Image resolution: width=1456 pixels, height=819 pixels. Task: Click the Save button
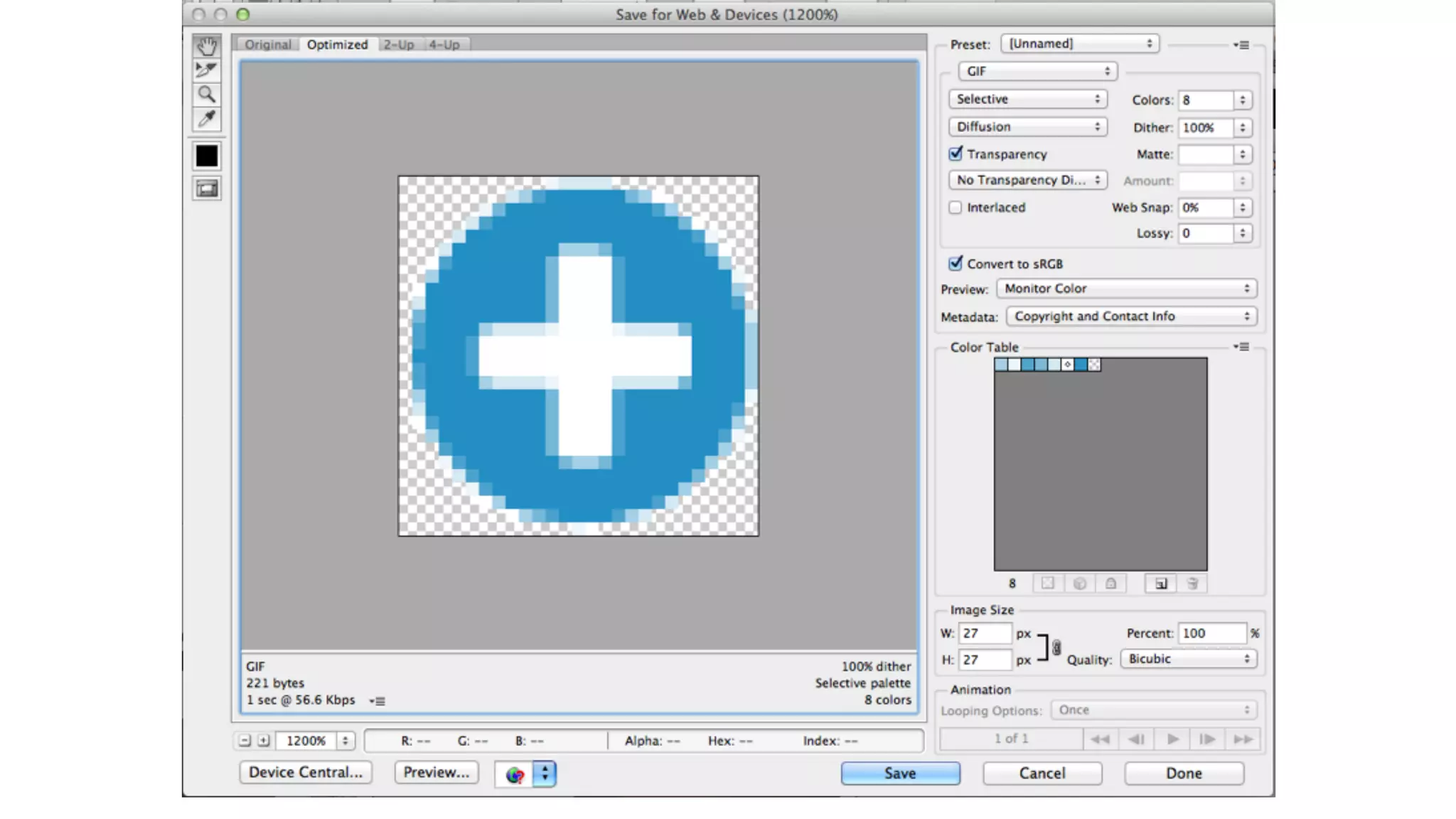(899, 773)
